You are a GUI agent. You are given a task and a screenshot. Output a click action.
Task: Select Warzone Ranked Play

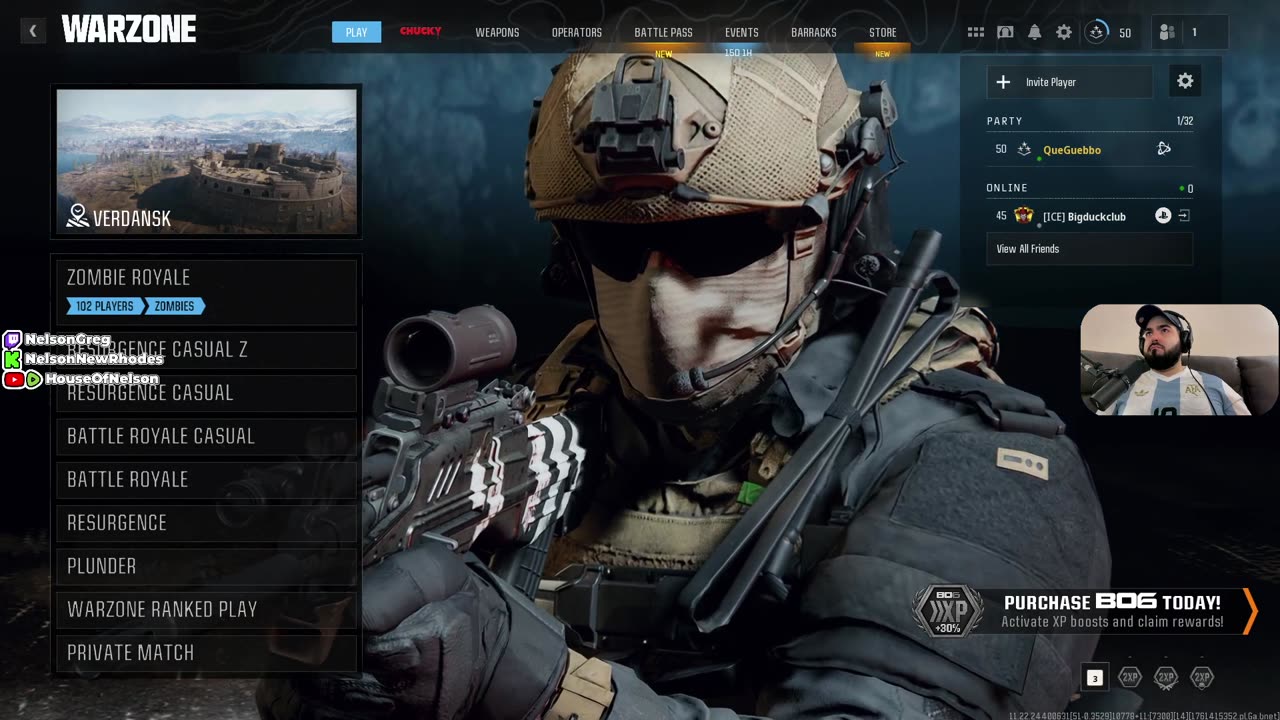click(206, 609)
